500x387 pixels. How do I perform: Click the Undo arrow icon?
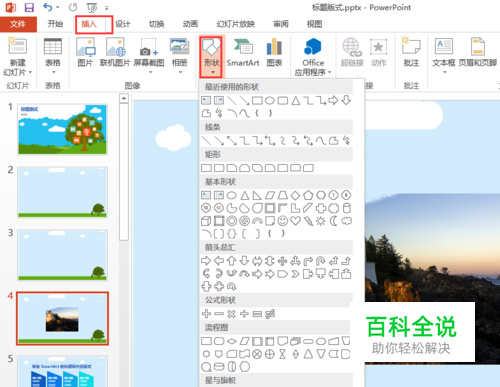pyautogui.click(x=48, y=7)
